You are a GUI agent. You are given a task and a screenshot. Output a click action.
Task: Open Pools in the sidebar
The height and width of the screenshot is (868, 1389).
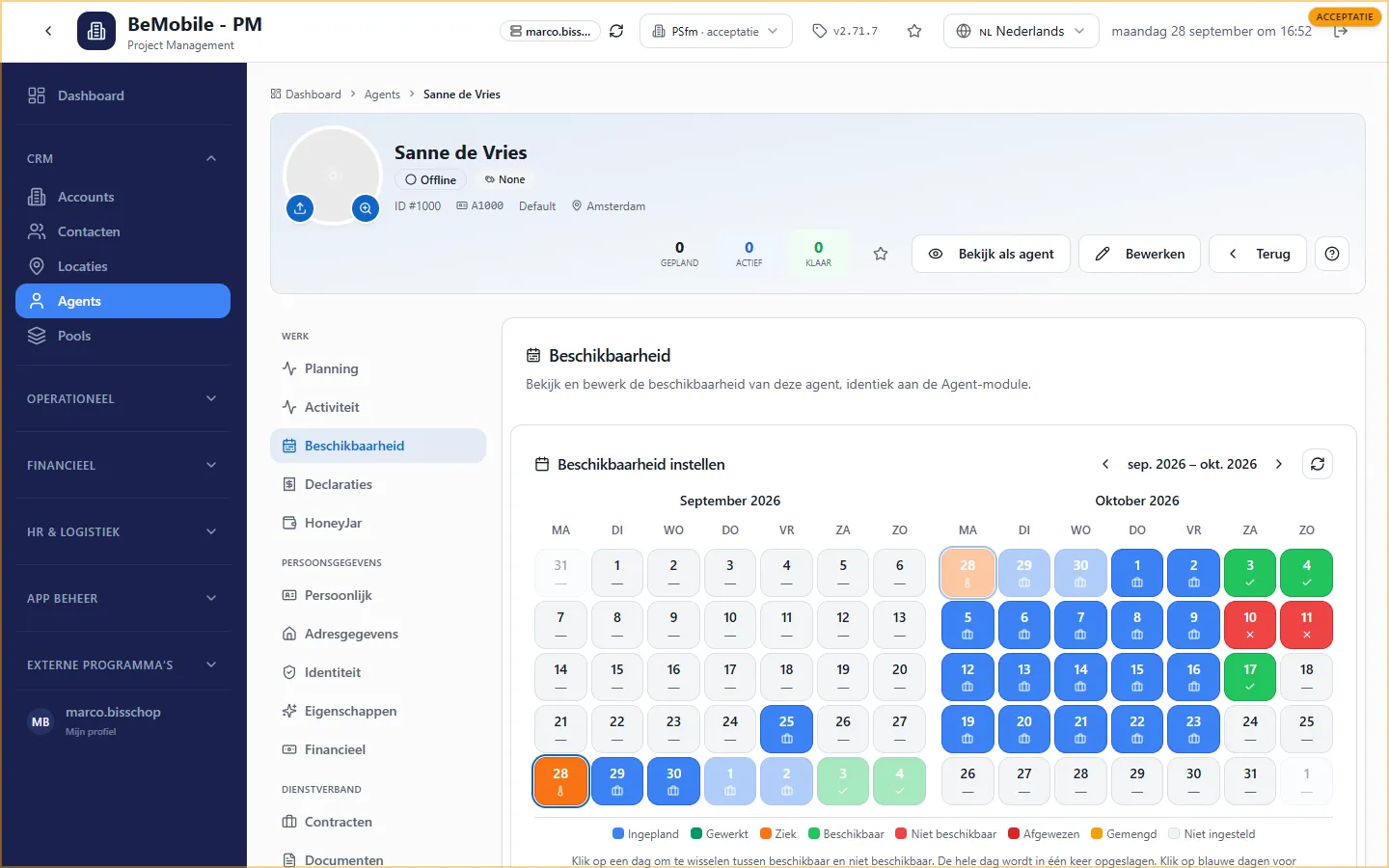tap(123, 336)
